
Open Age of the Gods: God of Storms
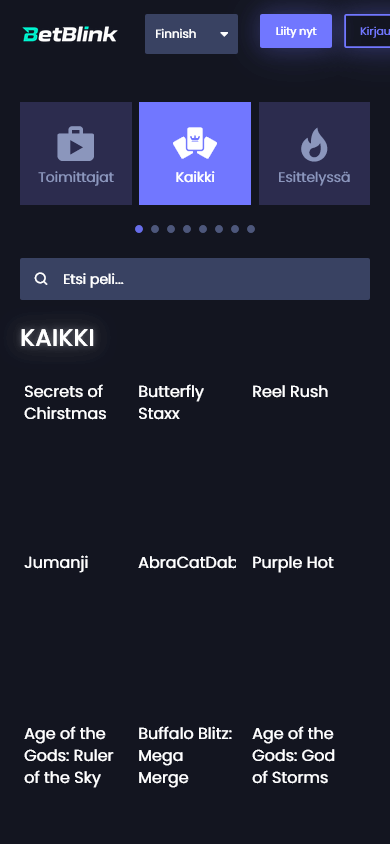tap(294, 756)
